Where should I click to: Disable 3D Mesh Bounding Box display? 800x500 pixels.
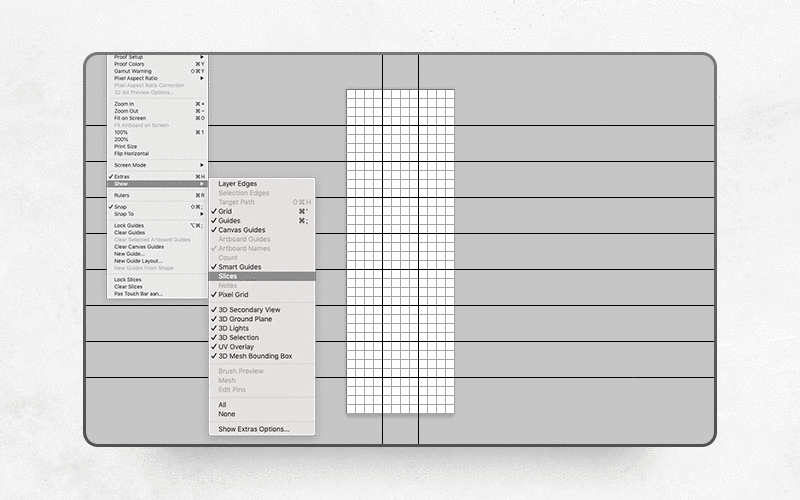coord(255,356)
